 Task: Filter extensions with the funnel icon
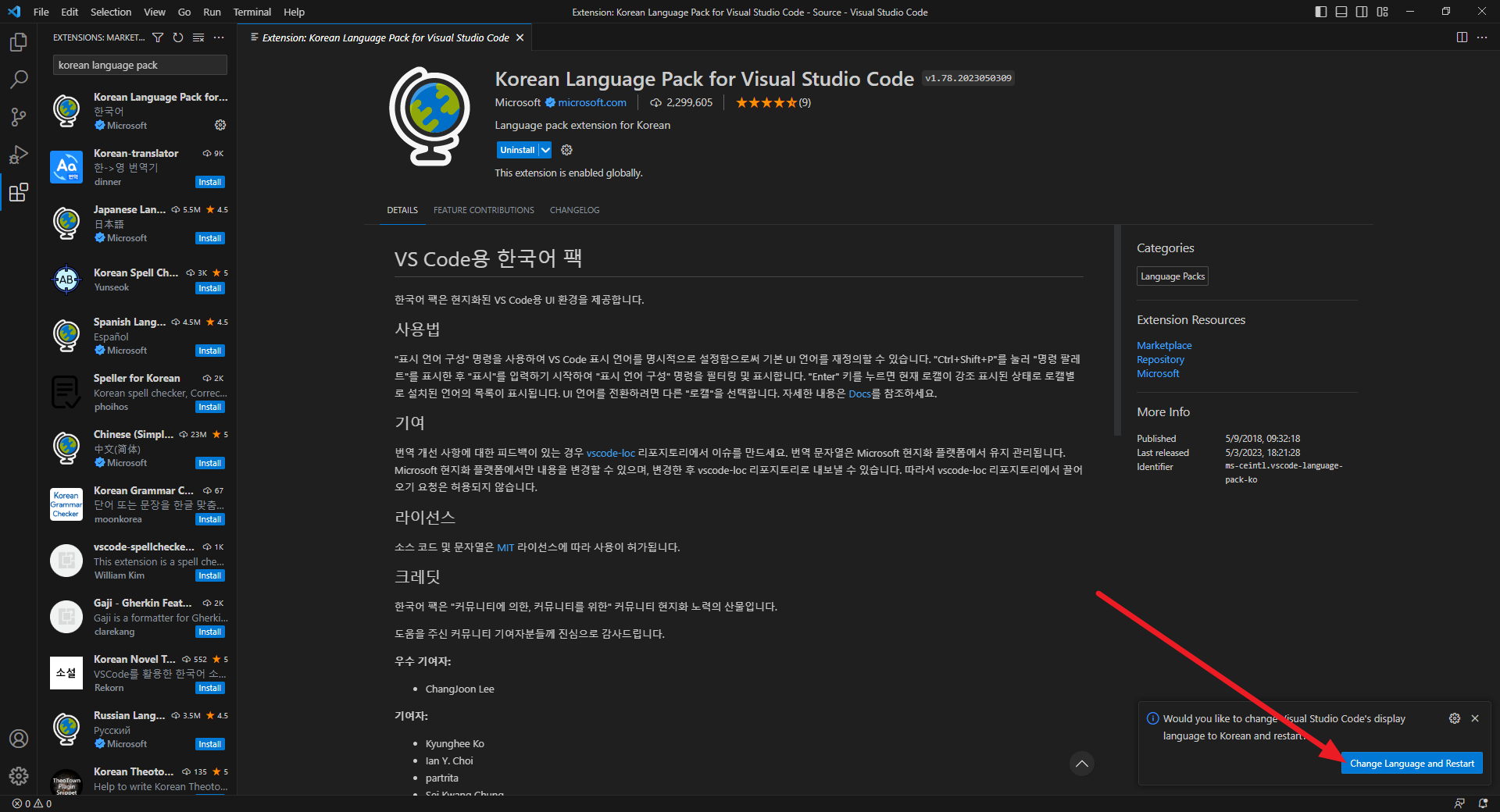click(158, 37)
